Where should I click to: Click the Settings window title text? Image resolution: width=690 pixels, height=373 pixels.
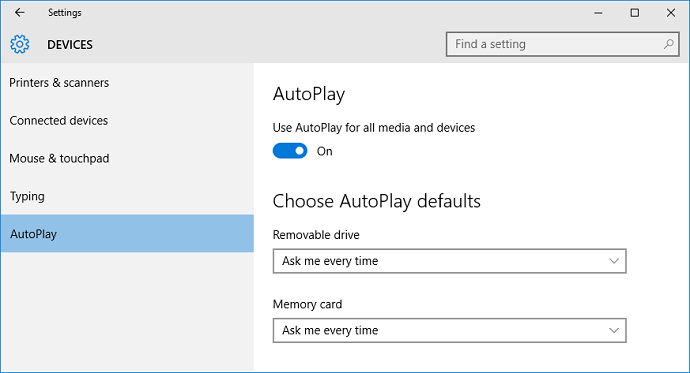point(65,13)
